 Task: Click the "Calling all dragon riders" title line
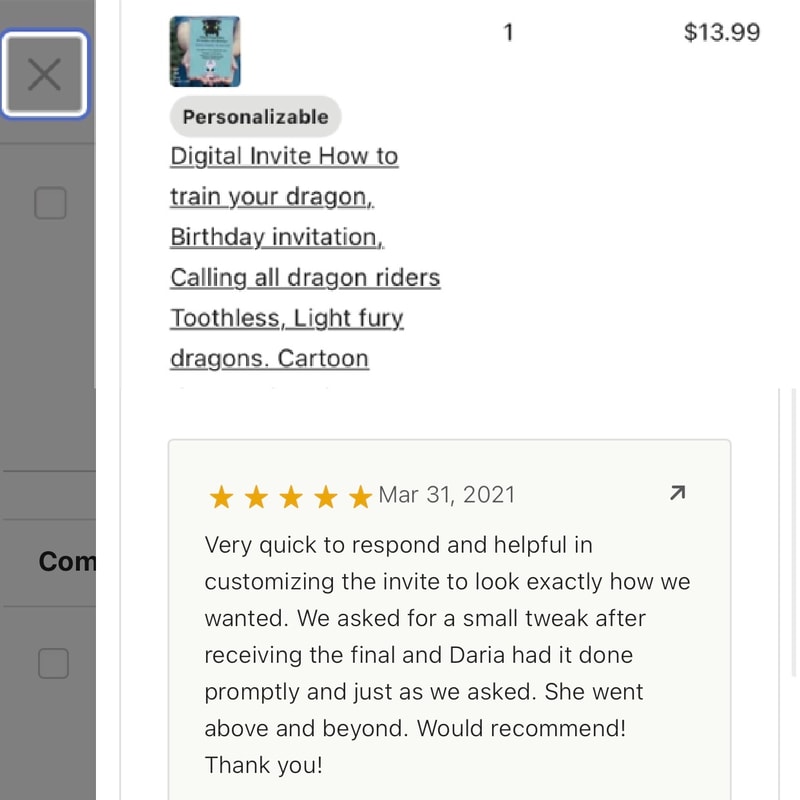pyautogui.click(x=305, y=277)
